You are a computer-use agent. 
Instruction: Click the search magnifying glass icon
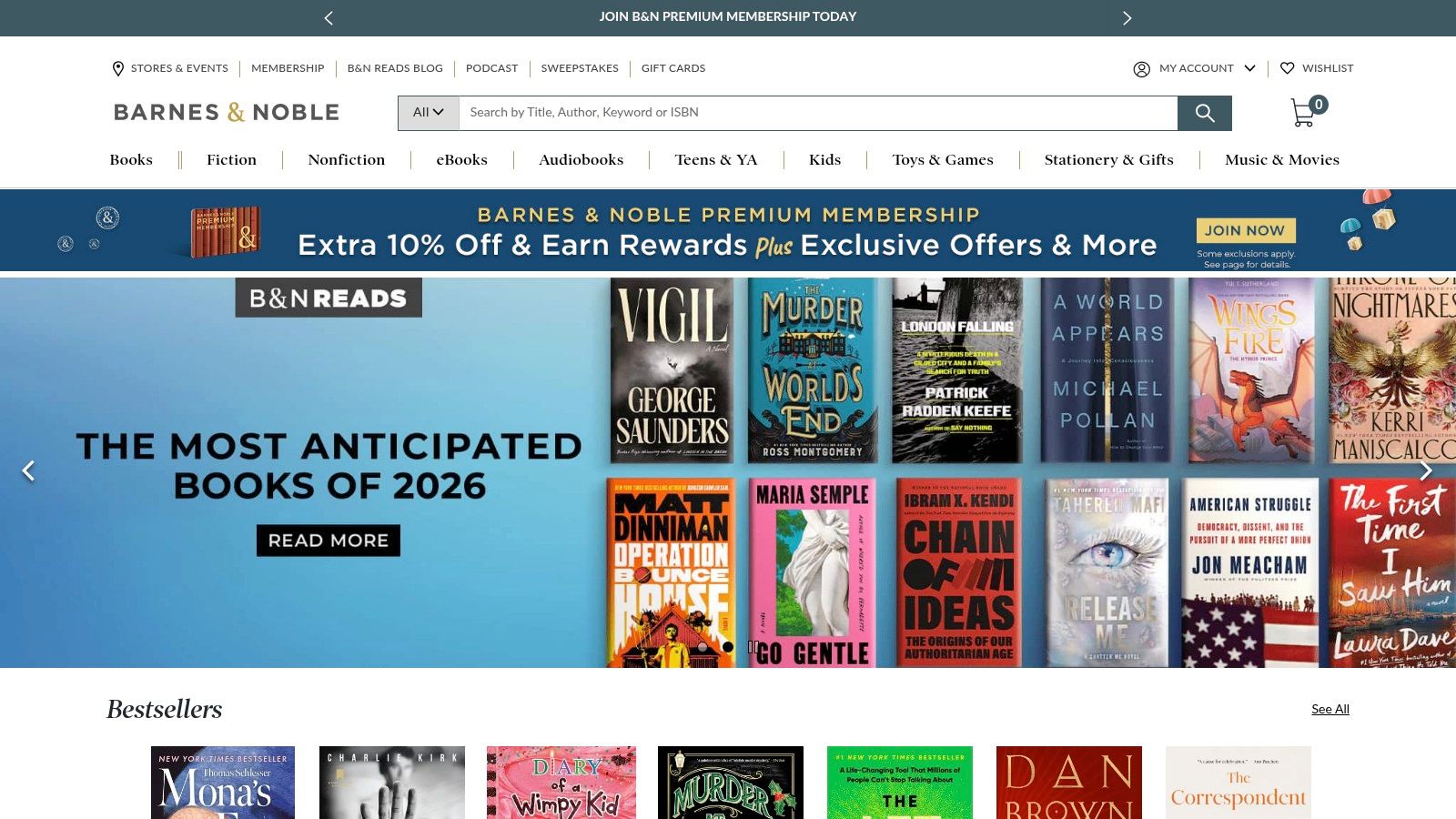click(1205, 113)
